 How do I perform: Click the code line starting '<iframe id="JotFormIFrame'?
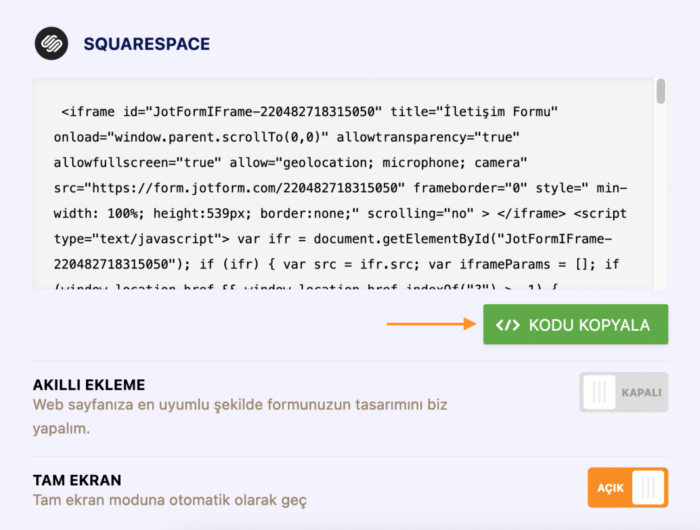[309, 112]
